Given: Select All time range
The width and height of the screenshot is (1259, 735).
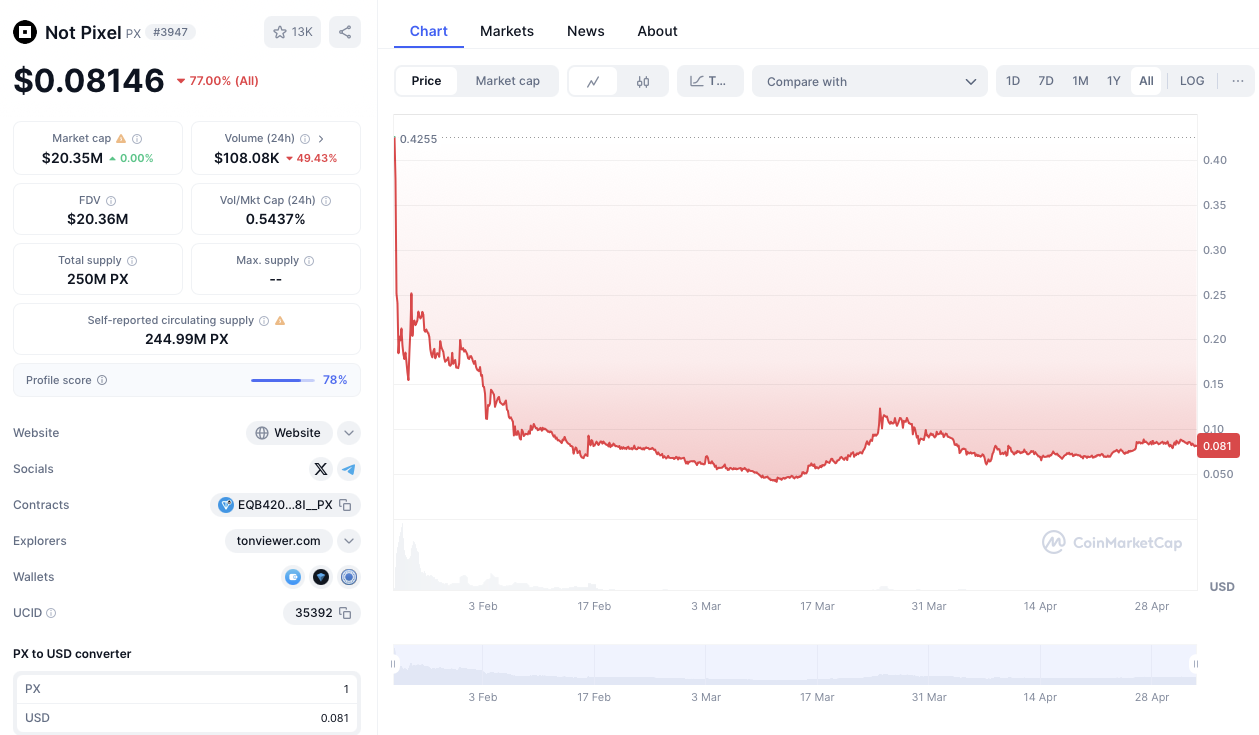Looking at the screenshot, I should (1146, 81).
